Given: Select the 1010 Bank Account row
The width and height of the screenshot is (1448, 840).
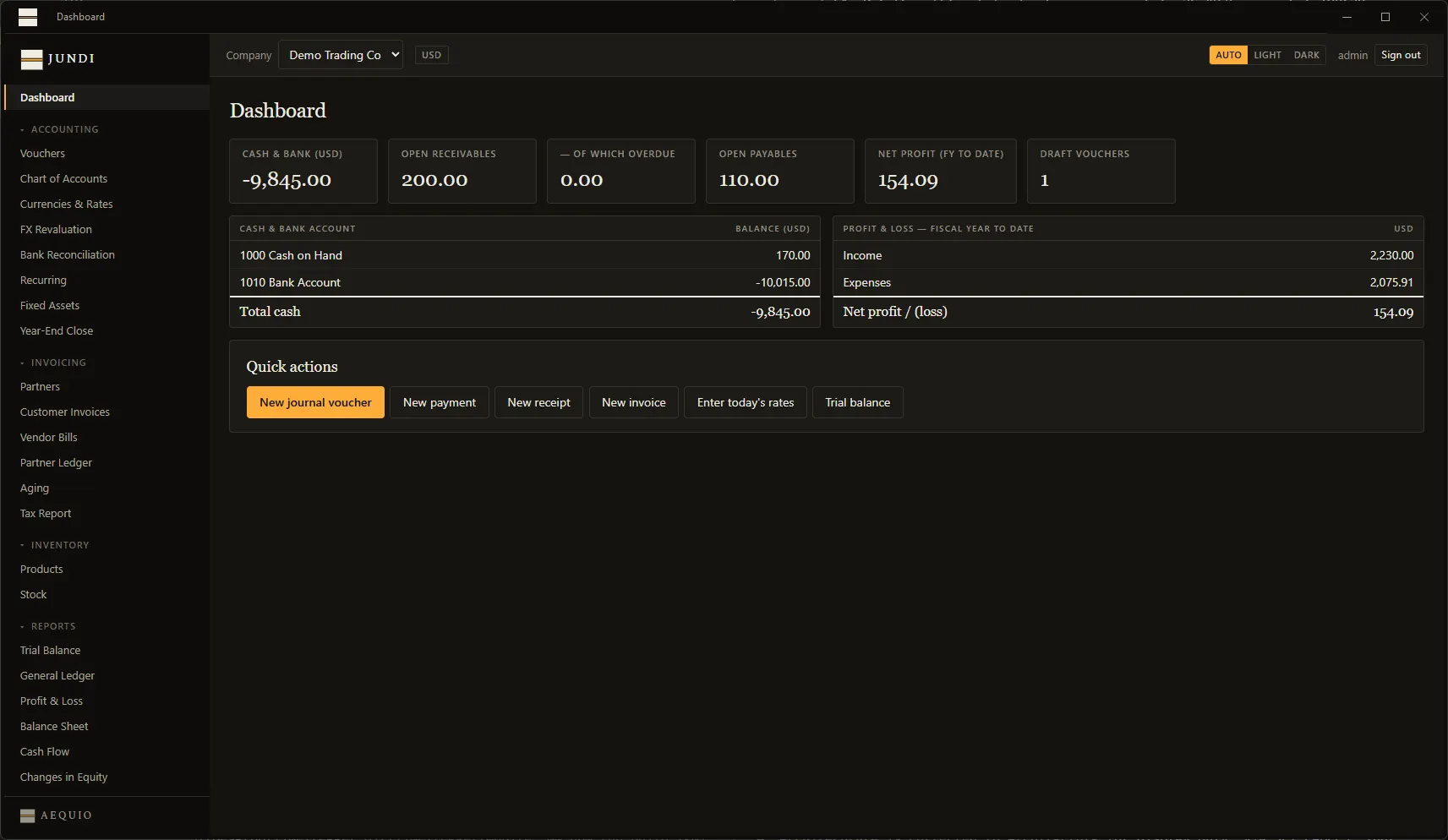Looking at the screenshot, I should tap(525, 282).
